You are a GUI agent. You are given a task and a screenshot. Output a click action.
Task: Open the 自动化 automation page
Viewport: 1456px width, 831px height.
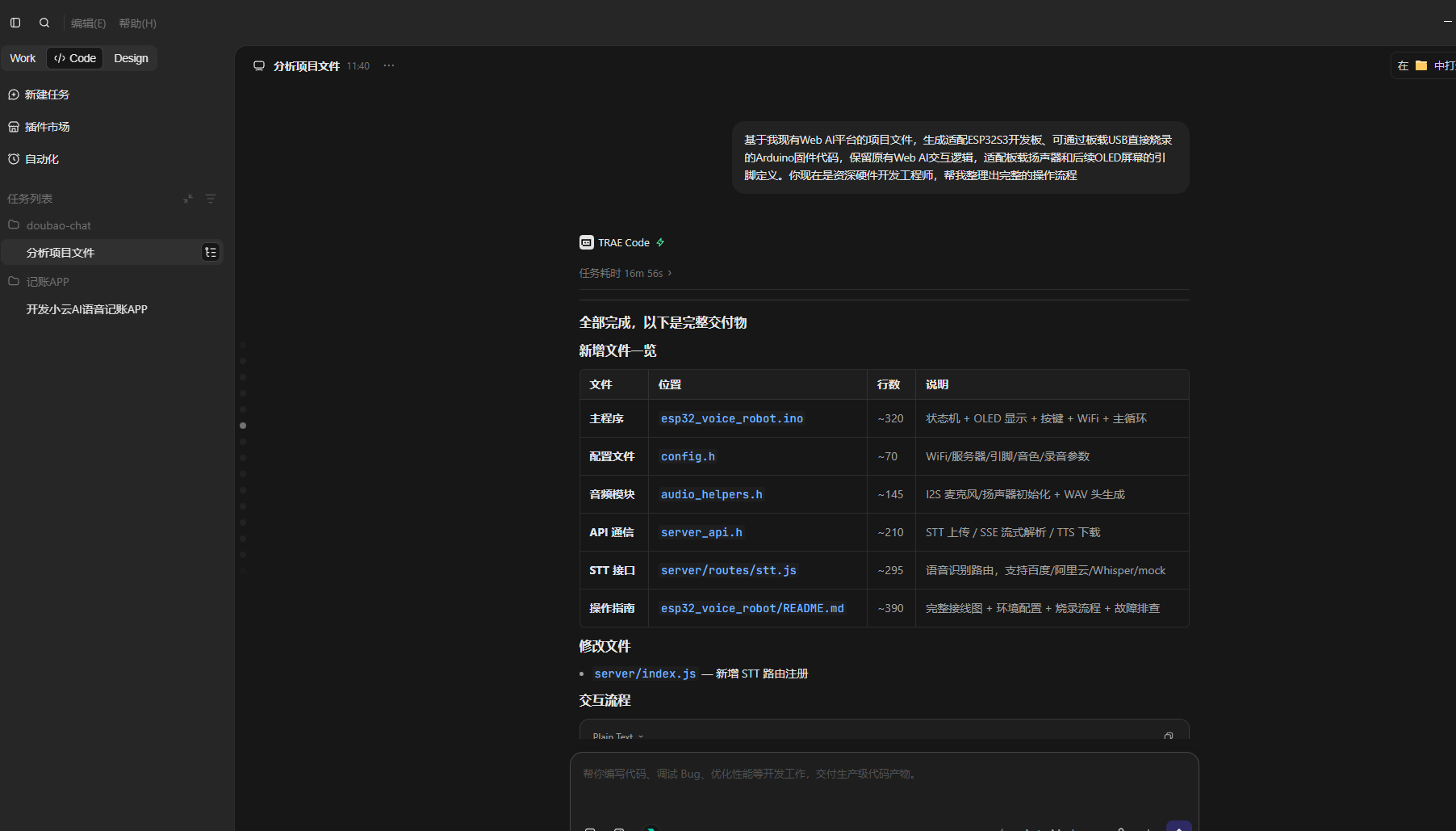pos(33,159)
